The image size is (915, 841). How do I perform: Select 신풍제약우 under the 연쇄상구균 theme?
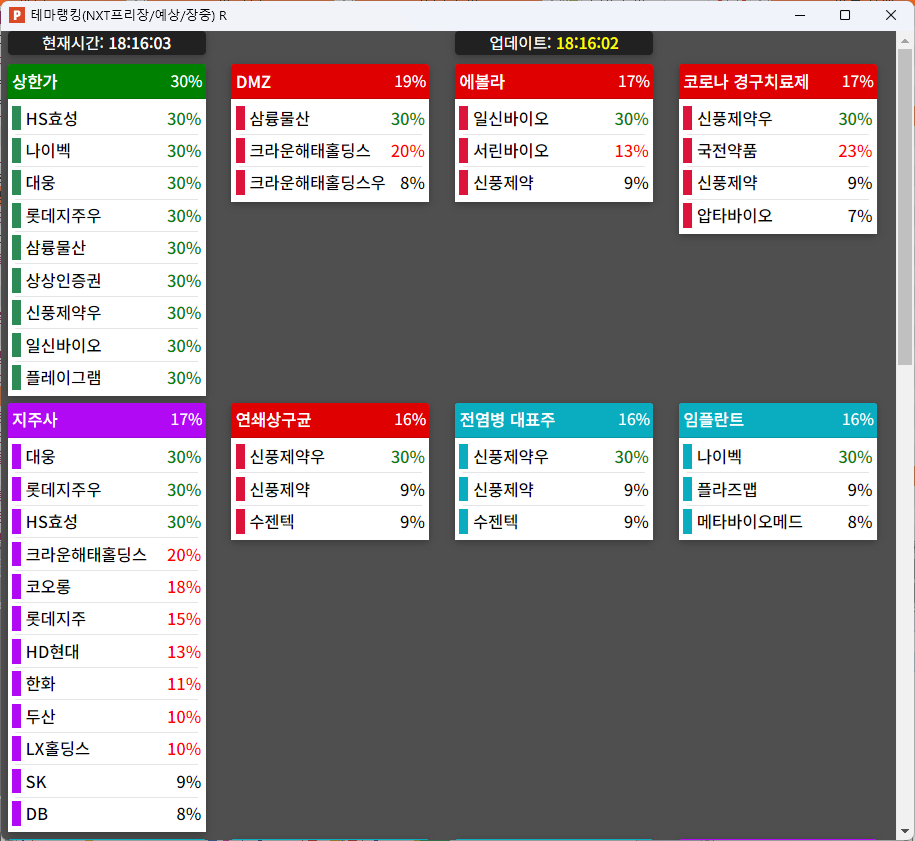click(x=330, y=457)
